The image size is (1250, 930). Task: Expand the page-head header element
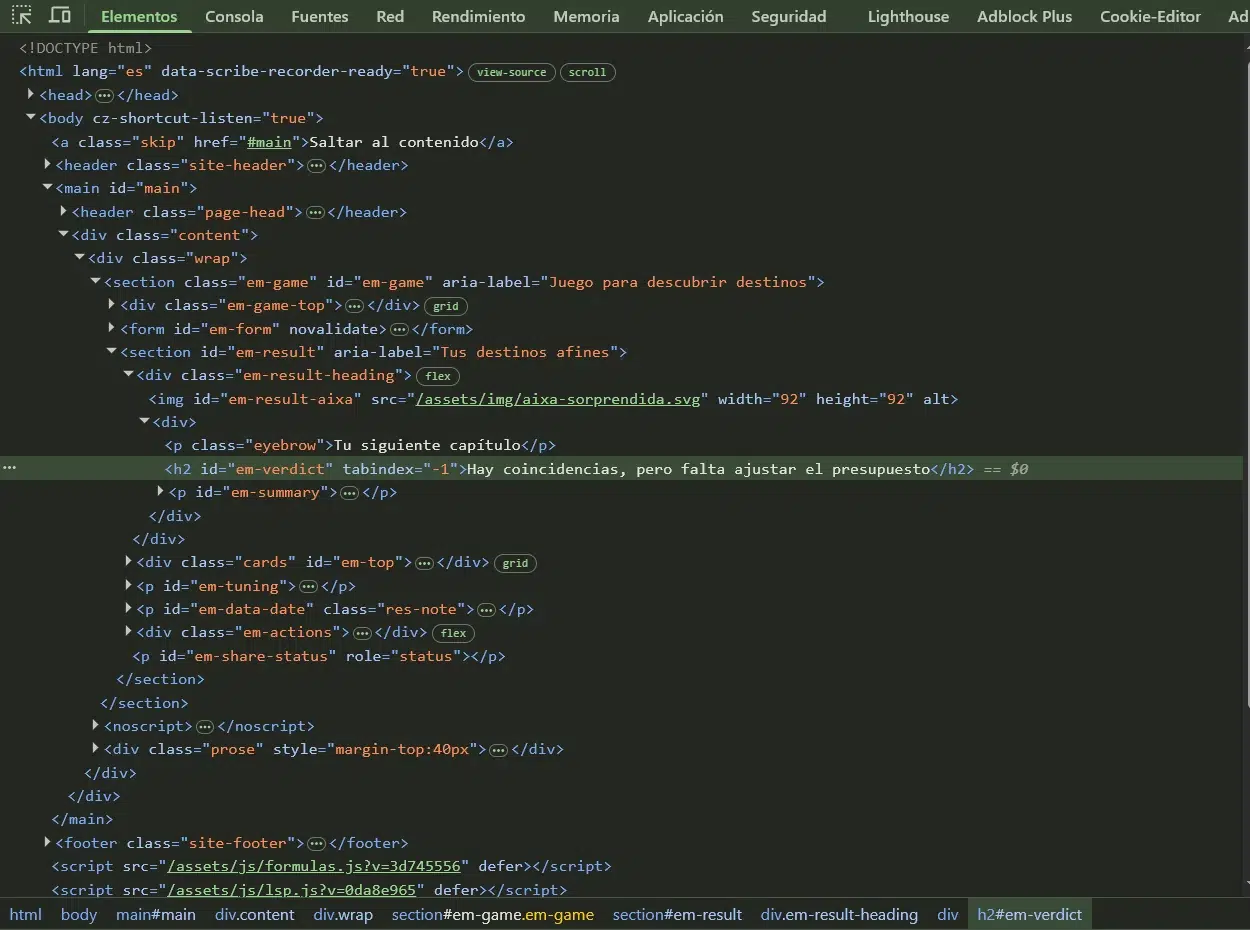click(x=63, y=211)
